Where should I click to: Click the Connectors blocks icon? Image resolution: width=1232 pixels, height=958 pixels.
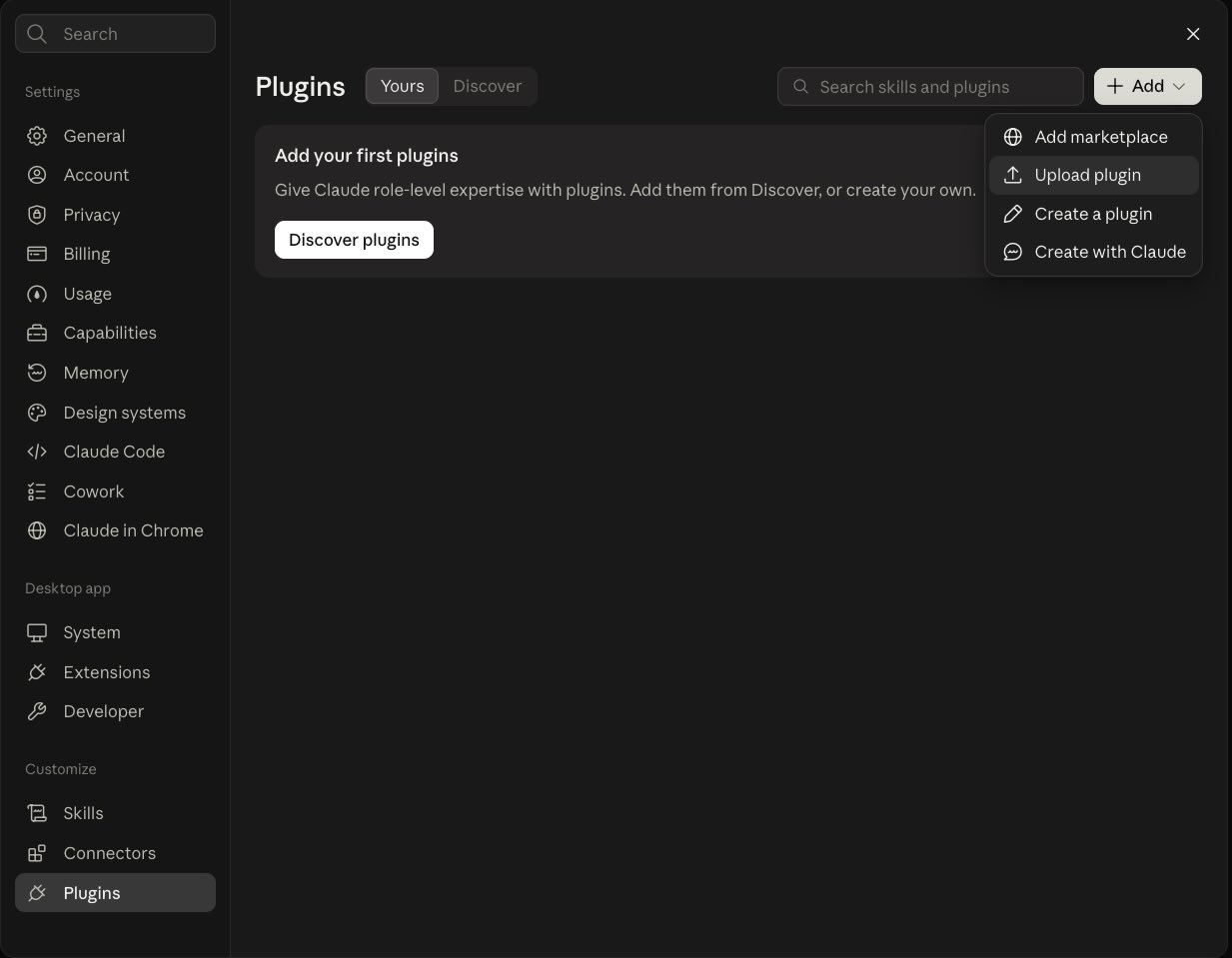pos(37,853)
